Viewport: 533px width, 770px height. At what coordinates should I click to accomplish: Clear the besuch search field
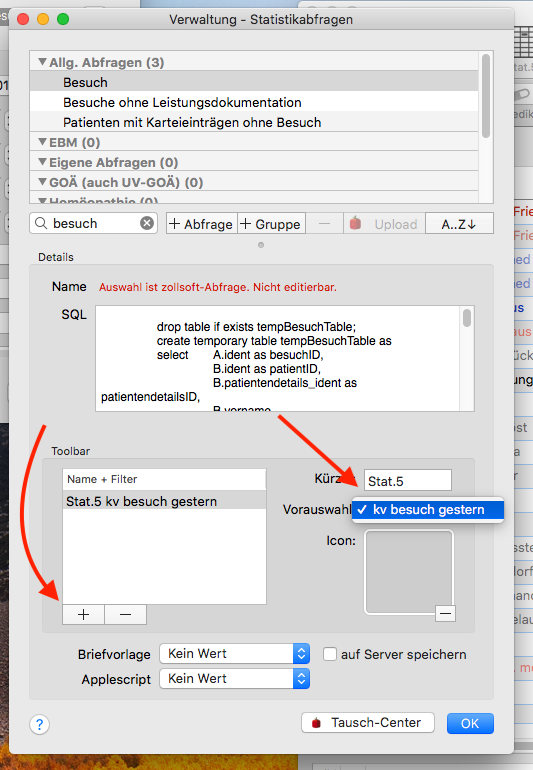(x=147, y=223)
